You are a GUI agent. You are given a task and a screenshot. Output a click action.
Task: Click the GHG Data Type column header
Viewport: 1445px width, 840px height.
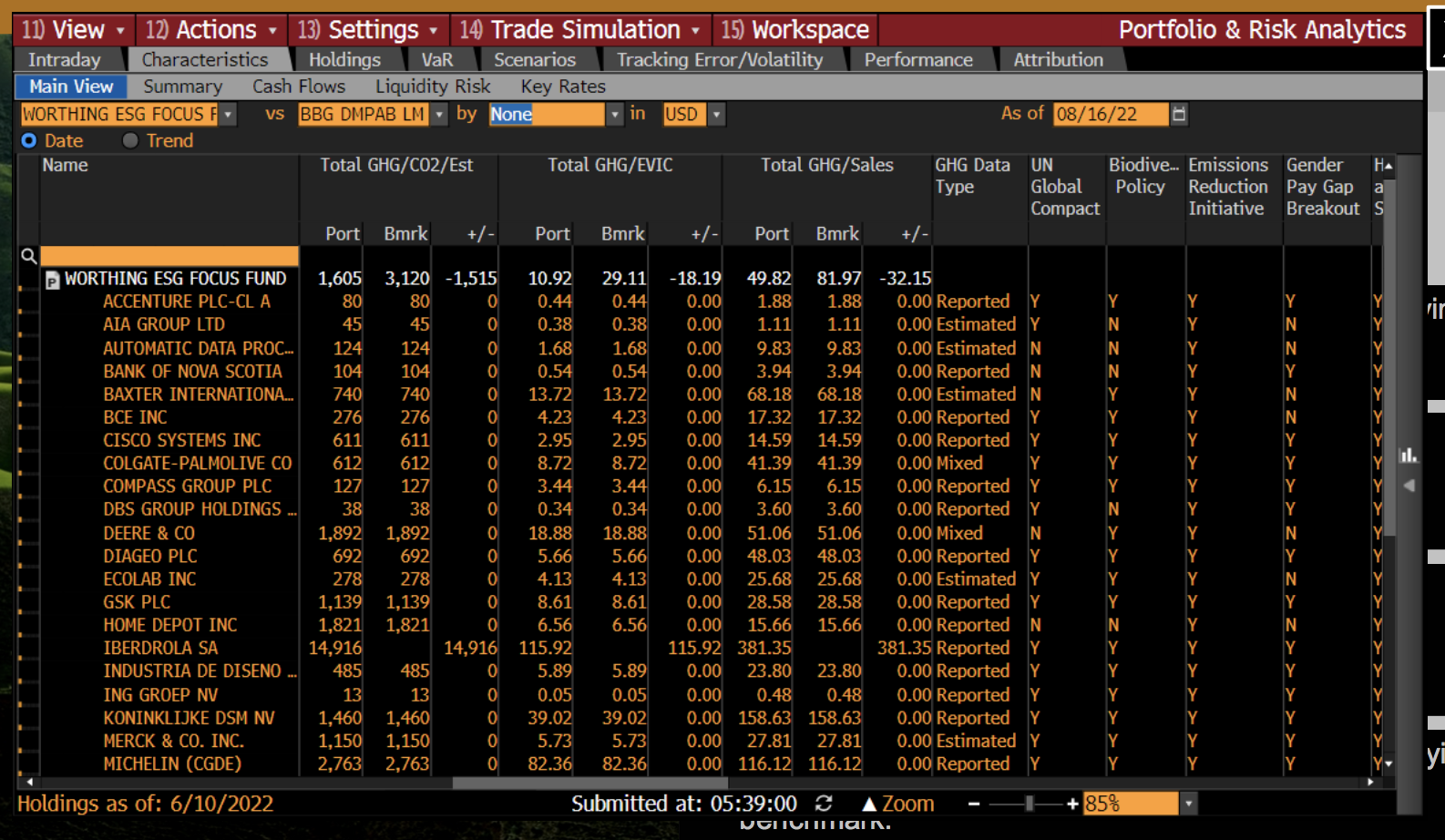coord(972,176)
